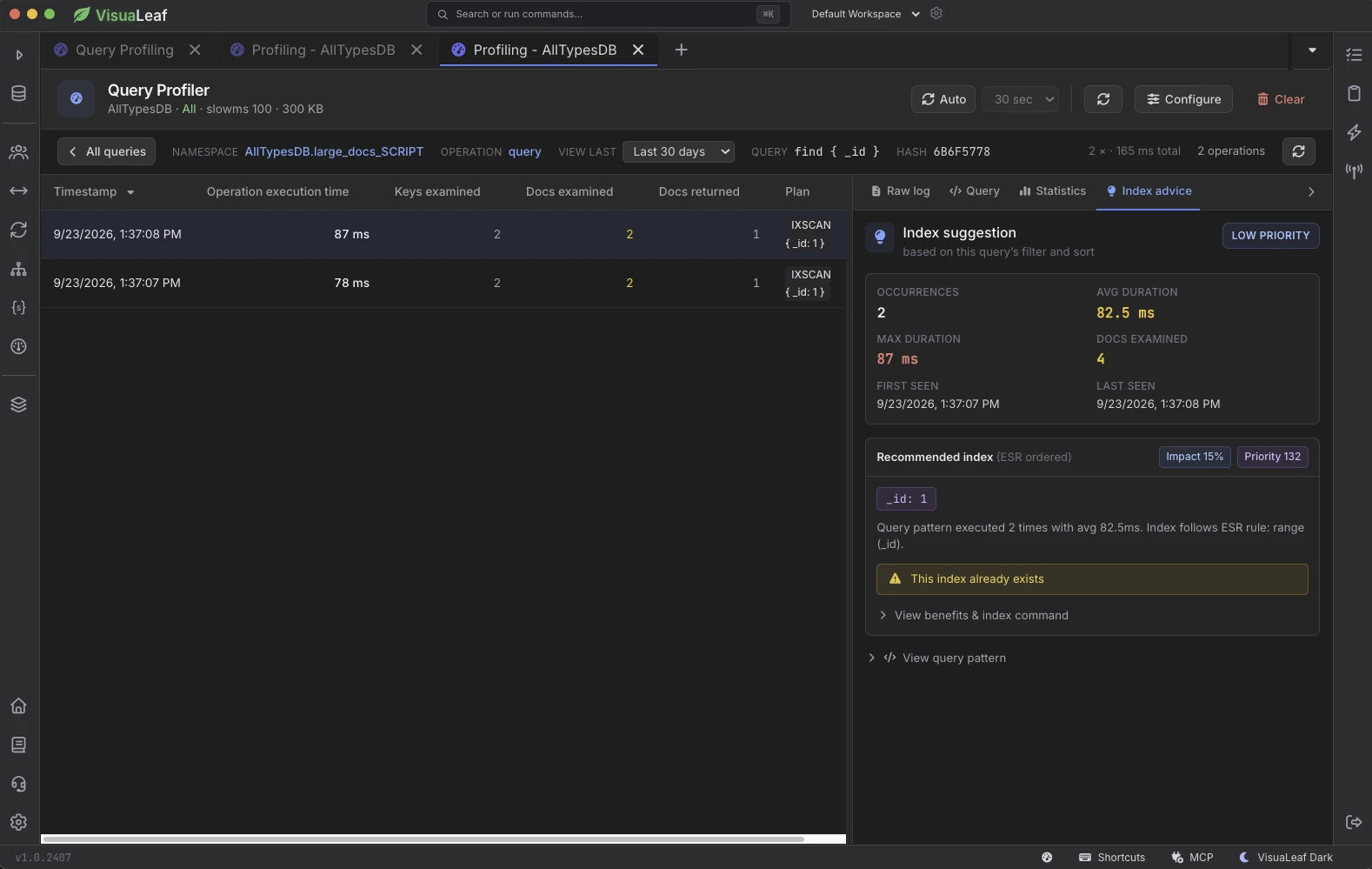Open the schema hierarchy sidebar icon

(18, 269)
